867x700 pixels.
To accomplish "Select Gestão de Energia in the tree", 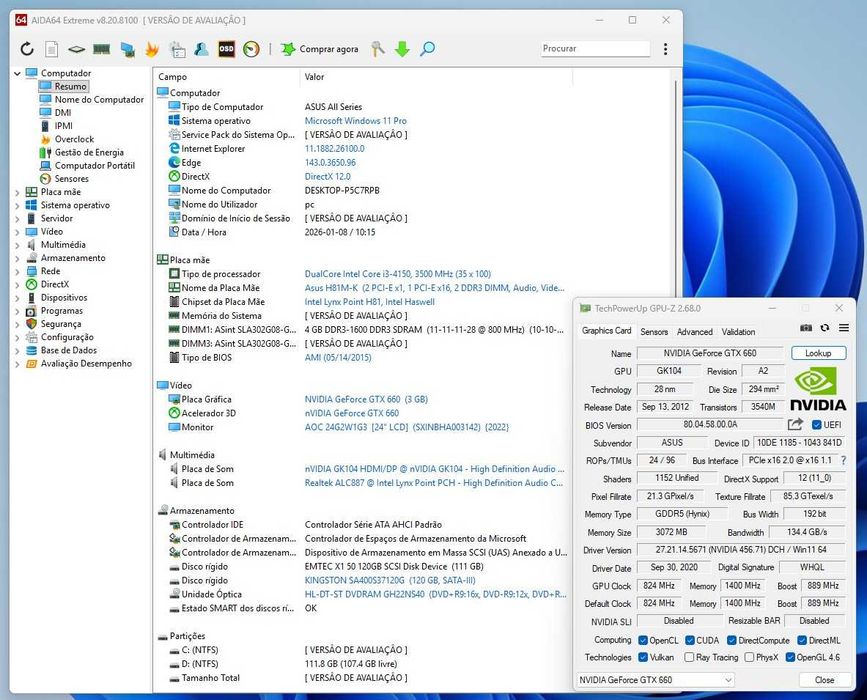I will click(x=89, y=152).
